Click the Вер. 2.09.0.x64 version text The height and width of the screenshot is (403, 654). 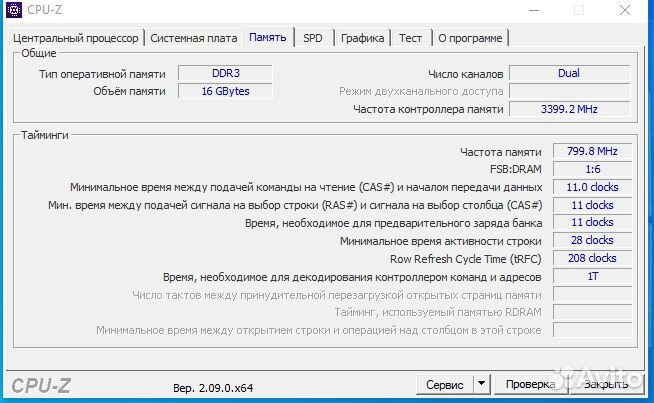(x=213, y=388)
